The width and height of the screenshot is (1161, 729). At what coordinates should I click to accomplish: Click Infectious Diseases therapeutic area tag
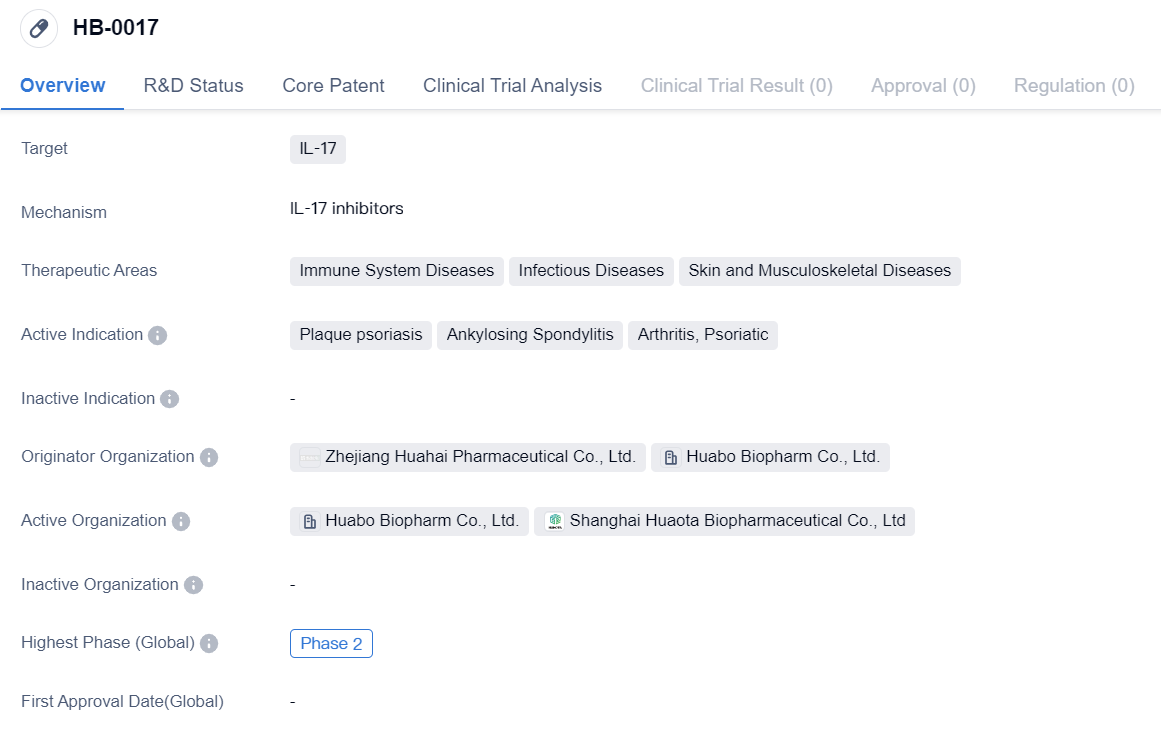click(591, 271)
